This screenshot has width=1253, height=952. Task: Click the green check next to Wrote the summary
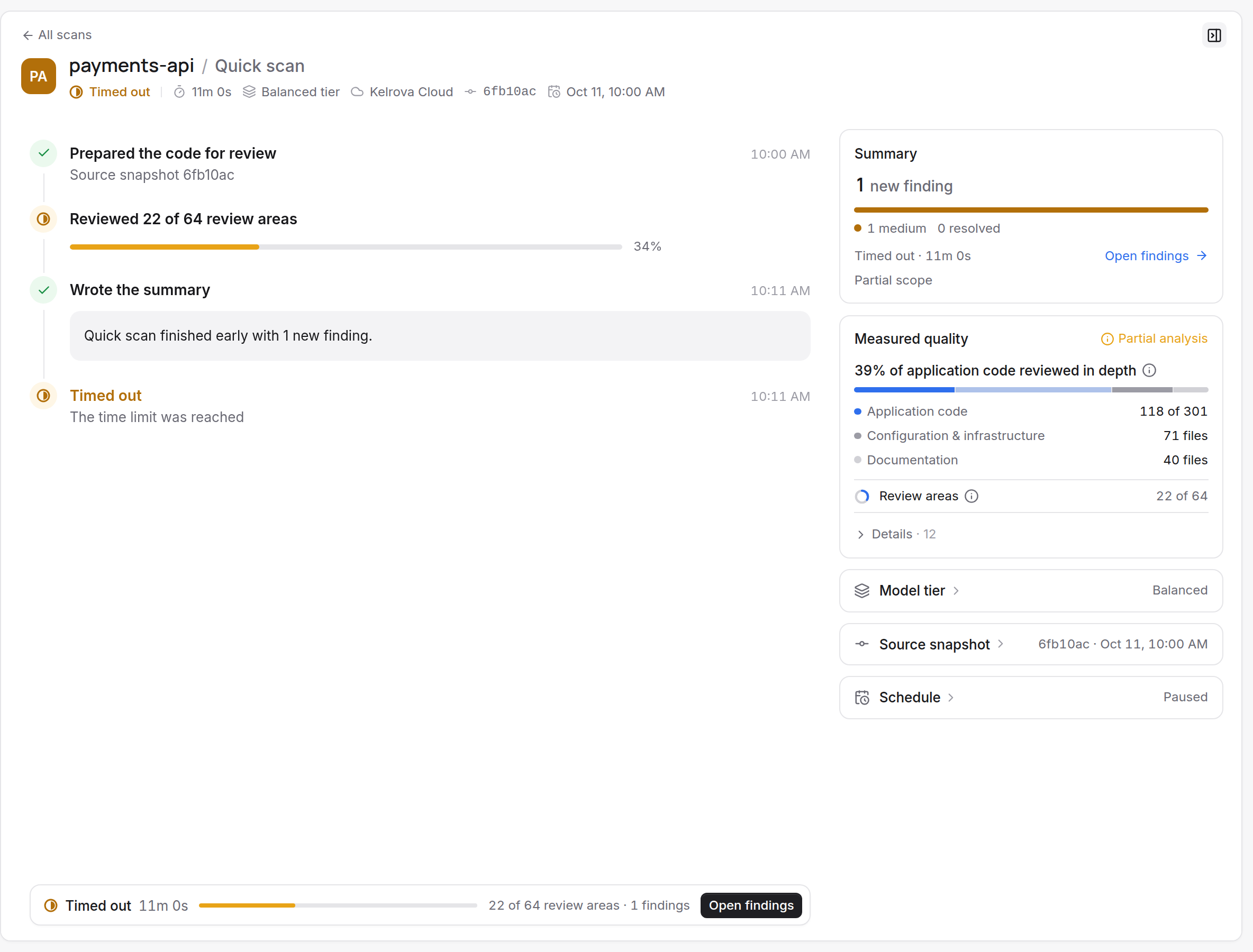[x=44, y=290]
